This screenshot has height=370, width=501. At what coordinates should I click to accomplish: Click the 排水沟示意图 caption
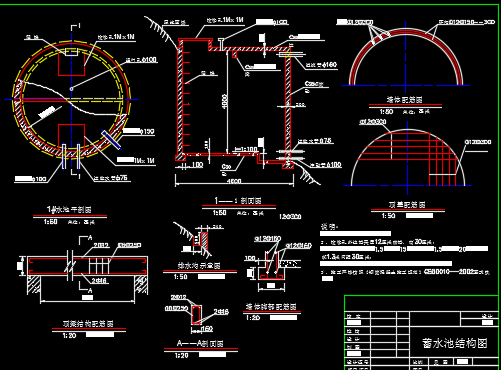[199, 266]
